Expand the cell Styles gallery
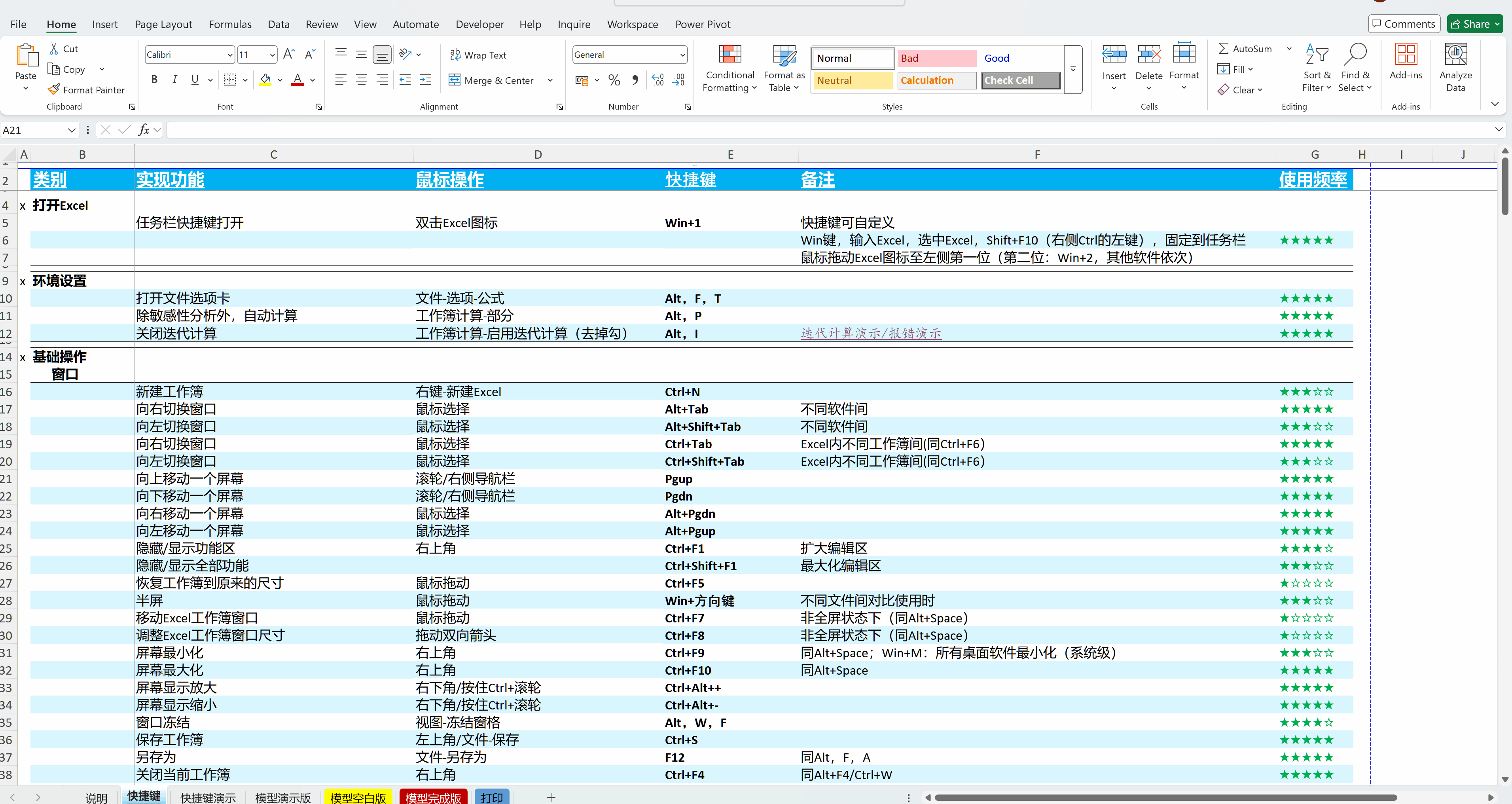This screenshot has width=1512, height=804. coord(1073,69)
